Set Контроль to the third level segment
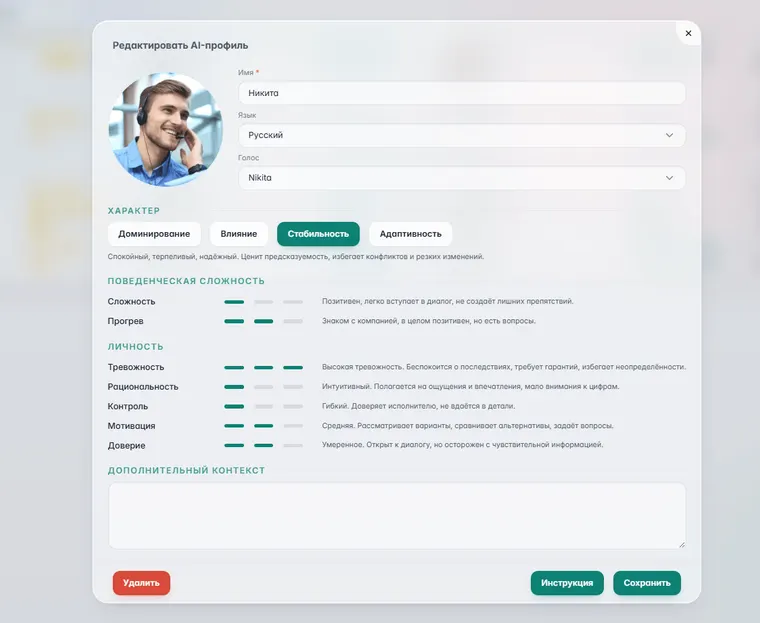 click(293, 406)
